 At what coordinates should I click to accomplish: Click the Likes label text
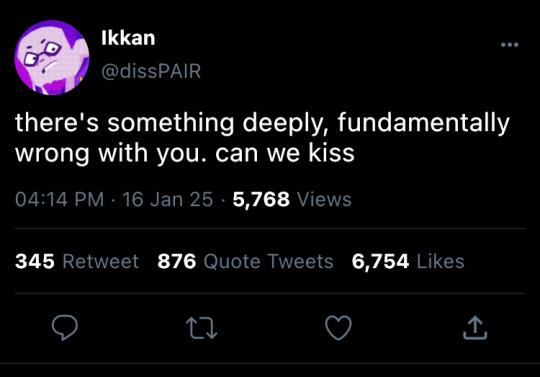point(440,261)
